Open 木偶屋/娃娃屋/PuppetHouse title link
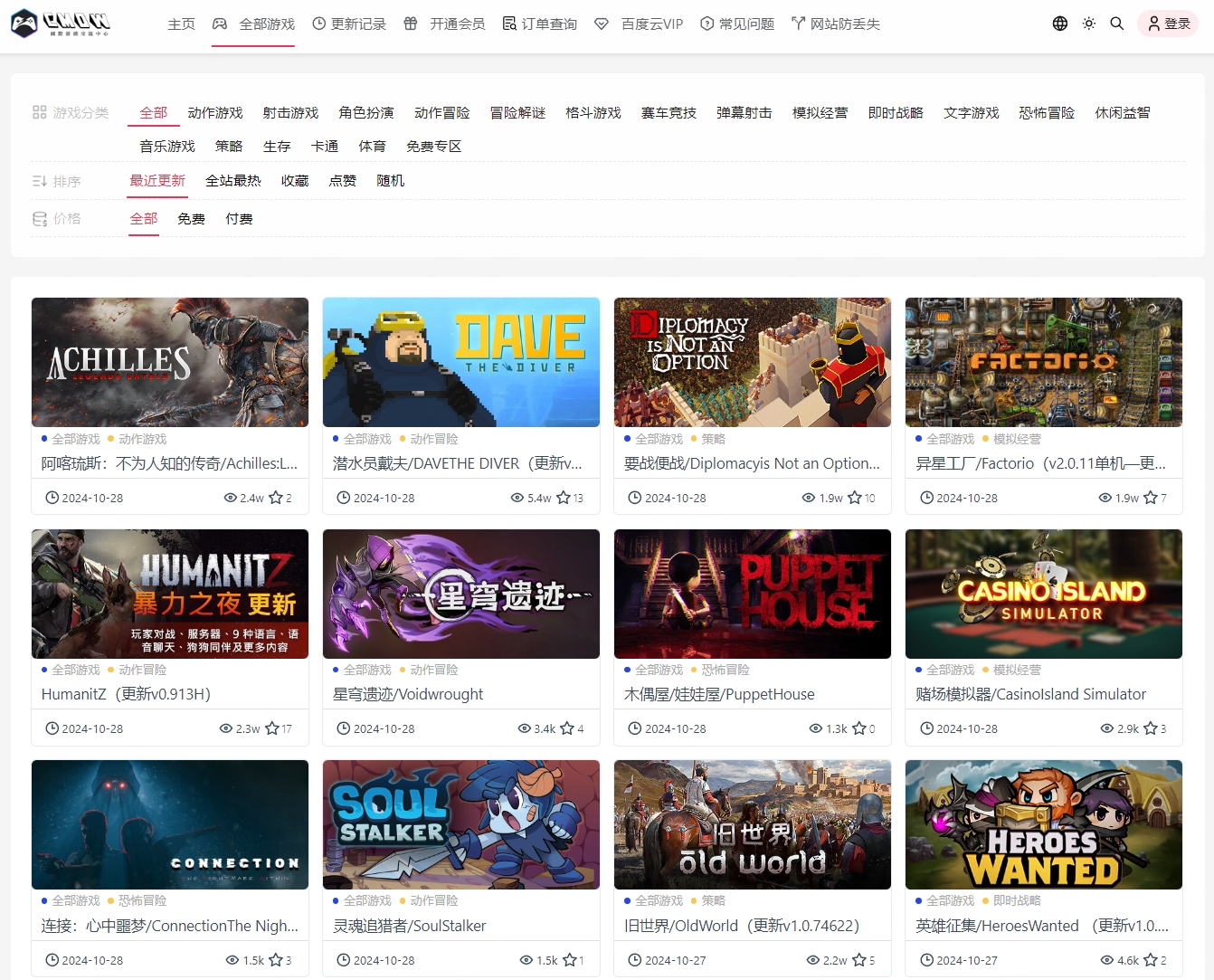The height and width of the screenshot is (980, 1214). coord(719,694)
